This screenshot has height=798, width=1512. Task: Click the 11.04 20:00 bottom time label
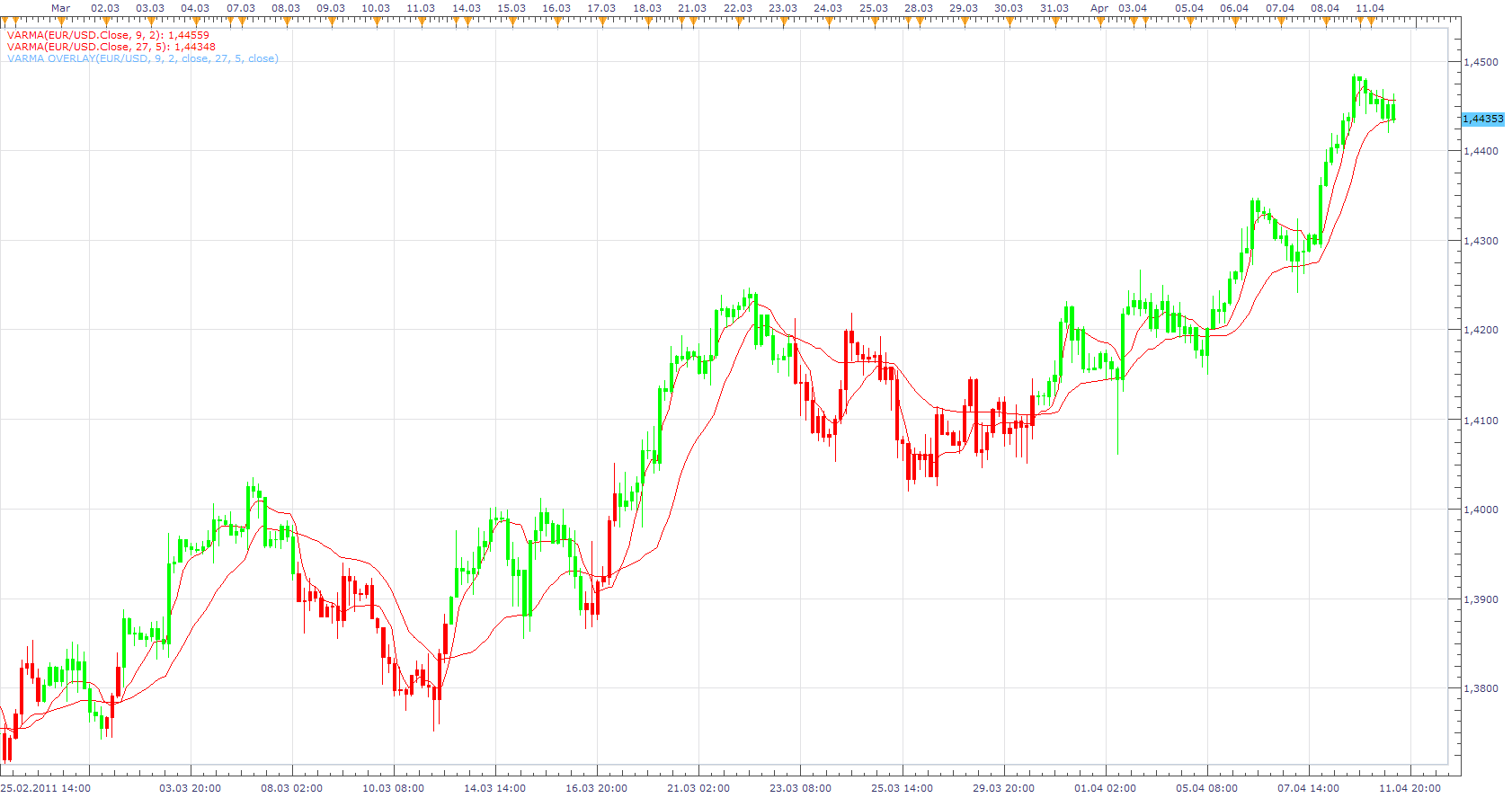[1410, 788]
